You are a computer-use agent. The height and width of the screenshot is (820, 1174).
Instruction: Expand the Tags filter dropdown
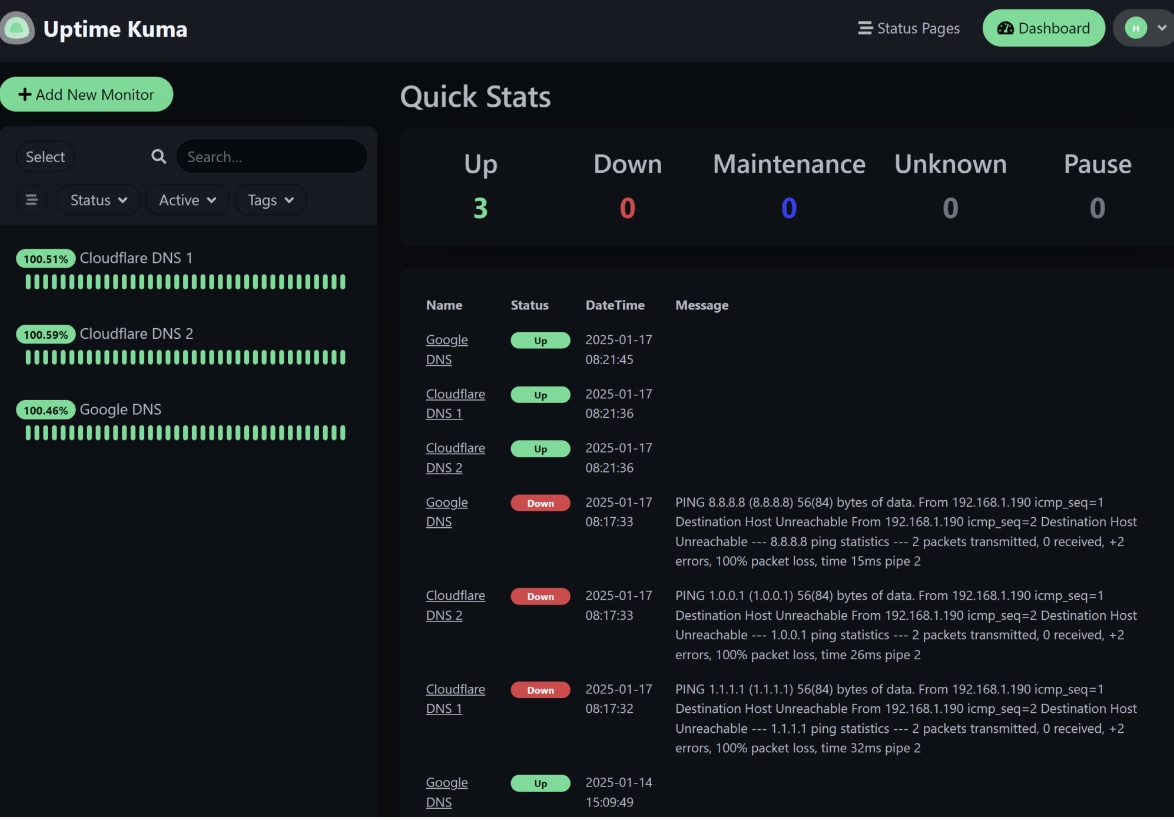(x=270, y=200)
